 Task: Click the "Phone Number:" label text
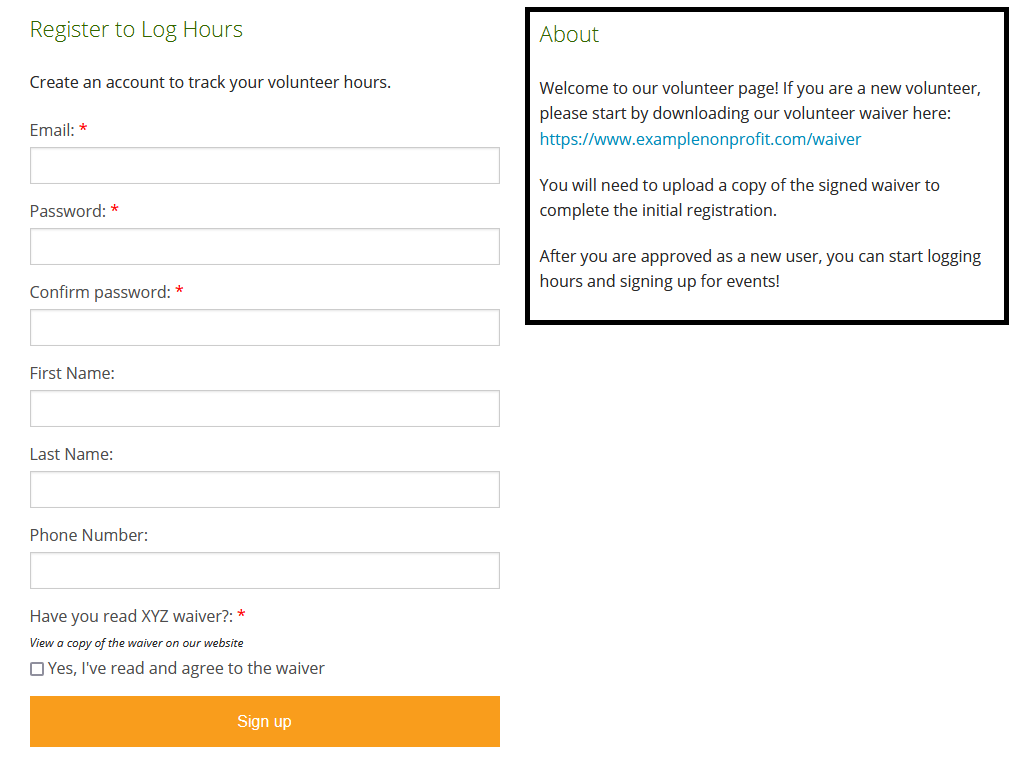click(89, 535)
